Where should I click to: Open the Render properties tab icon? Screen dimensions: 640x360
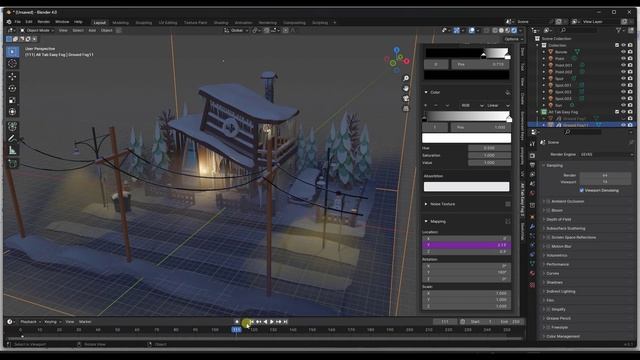(x=532, y=156)
